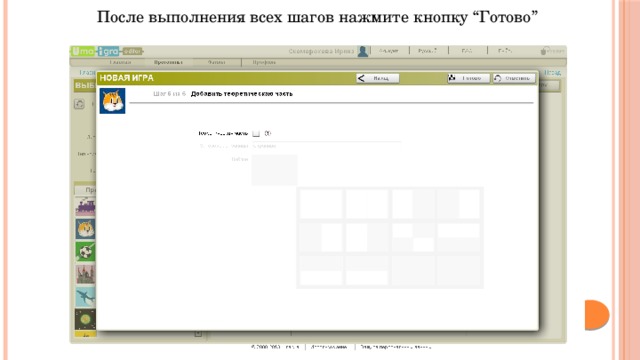Click the user profile avatar icon
This screenshot has height=360, width=640.
click(x=362, y=51)
